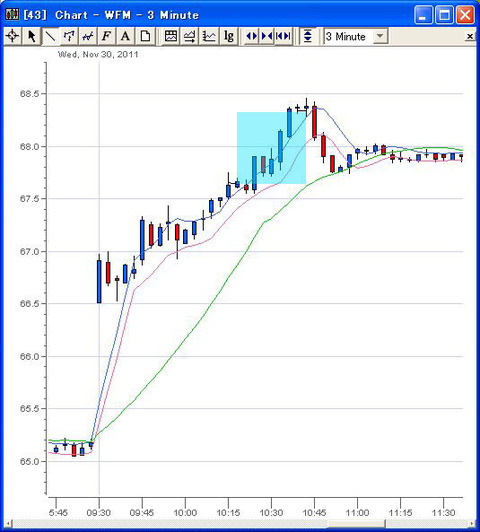
Task: Click the 10:45 time axis label
Action: 314,512
